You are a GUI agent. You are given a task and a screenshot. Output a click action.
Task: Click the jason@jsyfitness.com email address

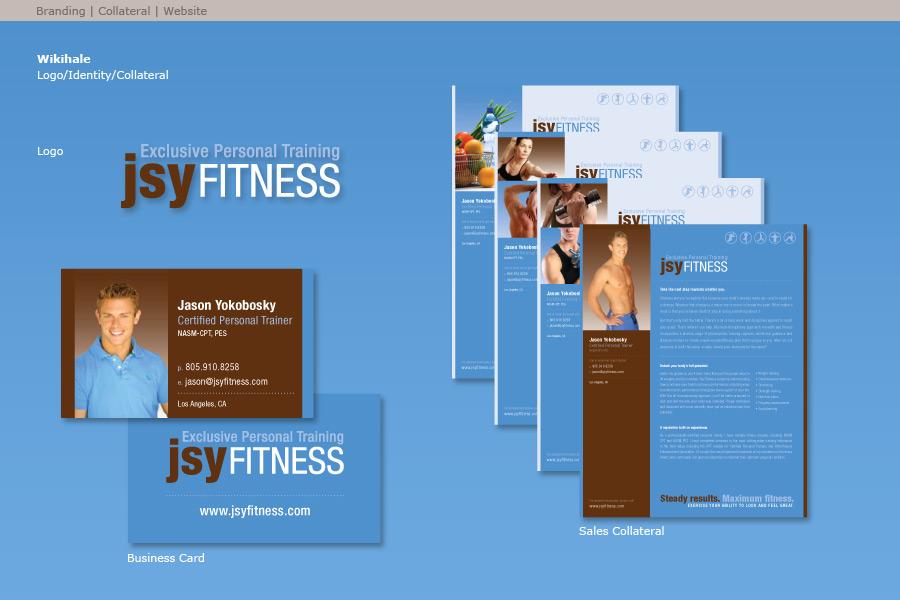226,382
